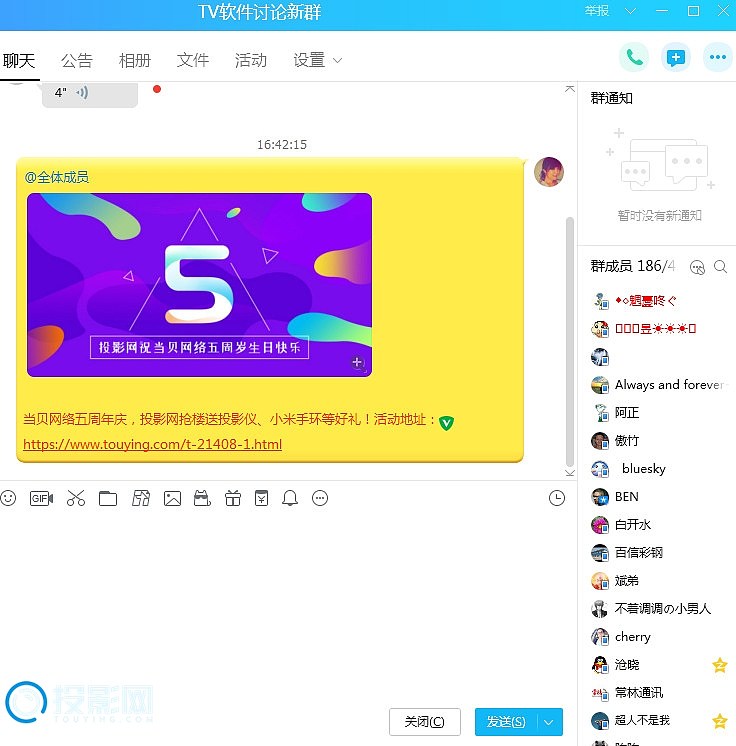736x746 pixels.
Task: Click the 群通知 heading
Action: pyautogui.click(x=611, y=98)
